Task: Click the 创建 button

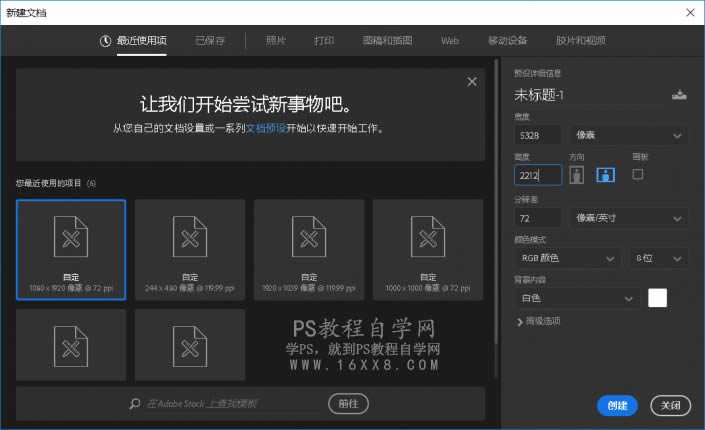Action: (617, 405)
